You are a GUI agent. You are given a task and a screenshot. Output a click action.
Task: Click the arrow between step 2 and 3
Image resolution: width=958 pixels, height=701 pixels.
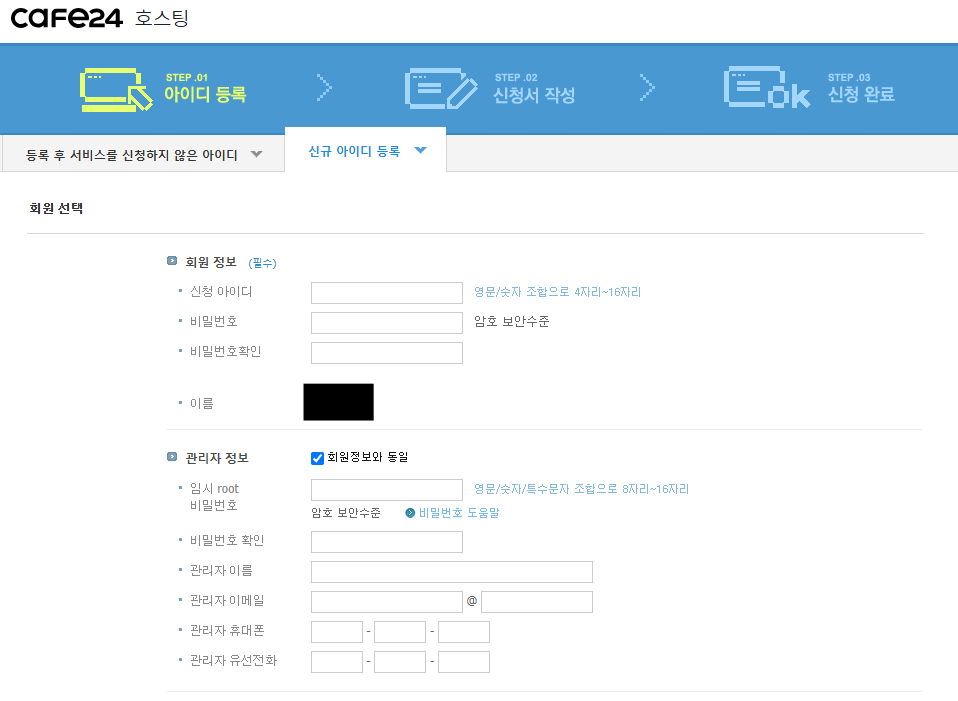tap(647, 88)
